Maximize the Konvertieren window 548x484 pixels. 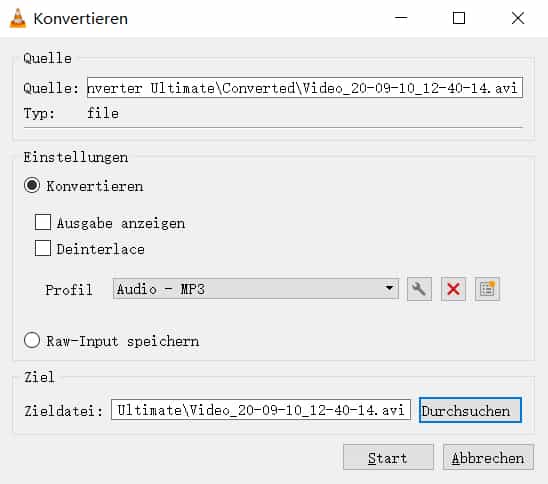[459, 18]
